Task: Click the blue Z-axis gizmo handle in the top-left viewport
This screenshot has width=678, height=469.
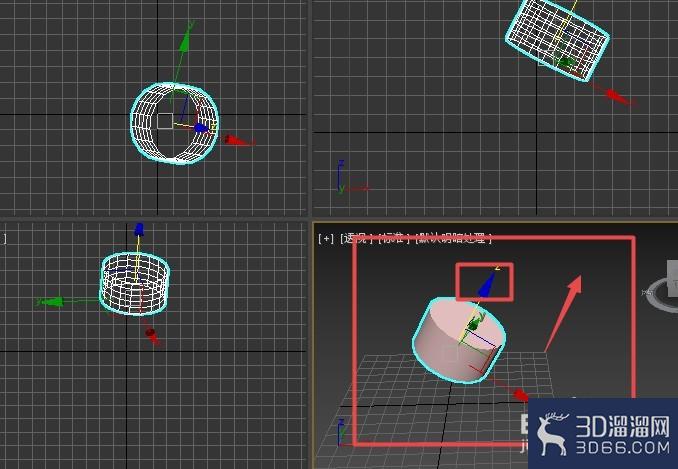Action: (201, 128)
